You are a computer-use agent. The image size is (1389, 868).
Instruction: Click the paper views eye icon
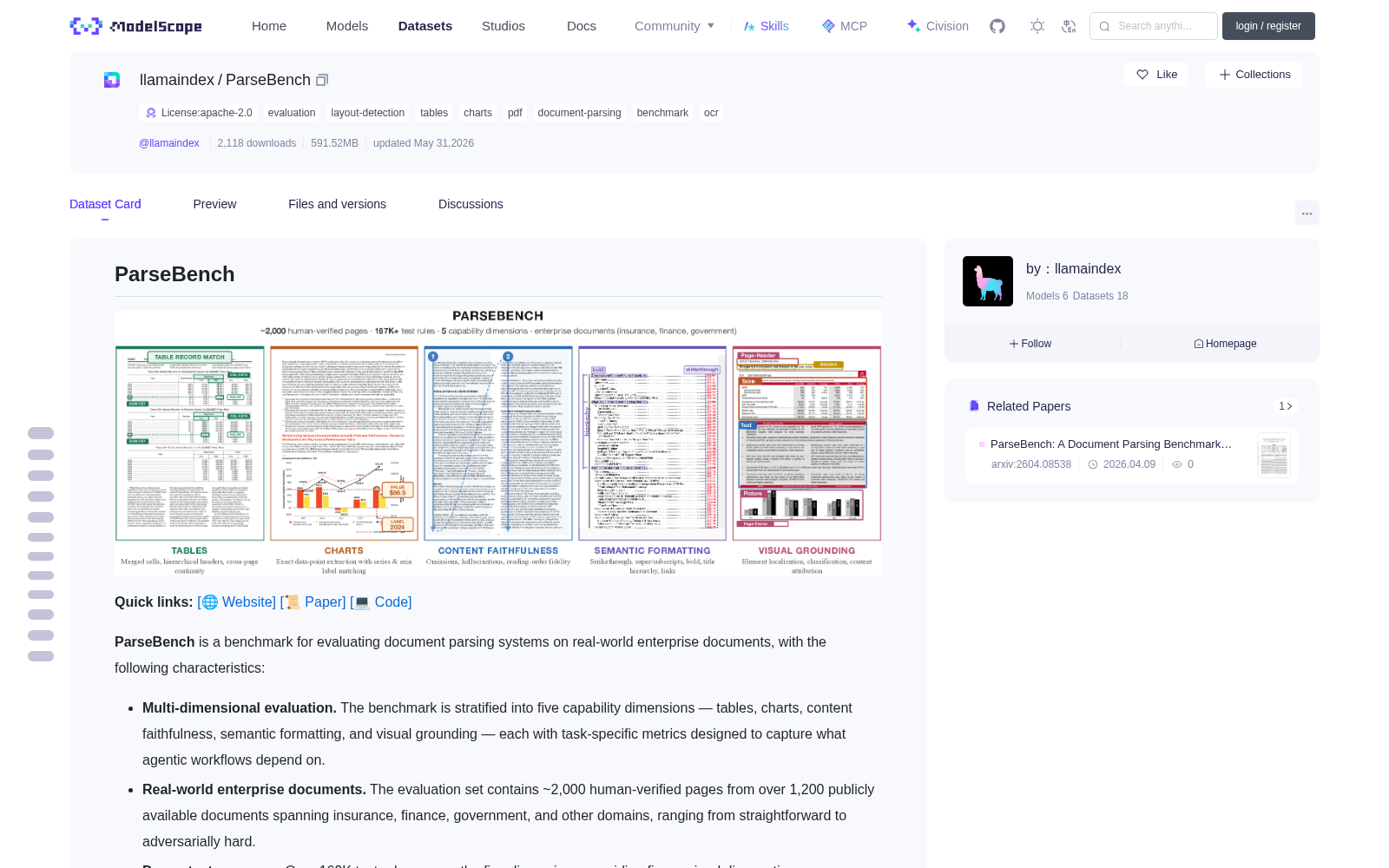1177,464
